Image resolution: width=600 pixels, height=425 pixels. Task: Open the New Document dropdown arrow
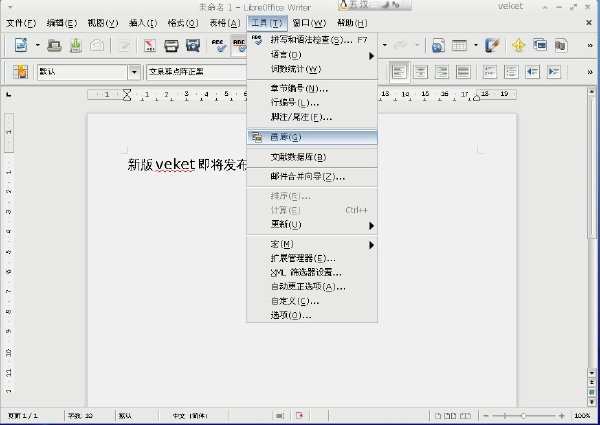coord(38,45)
